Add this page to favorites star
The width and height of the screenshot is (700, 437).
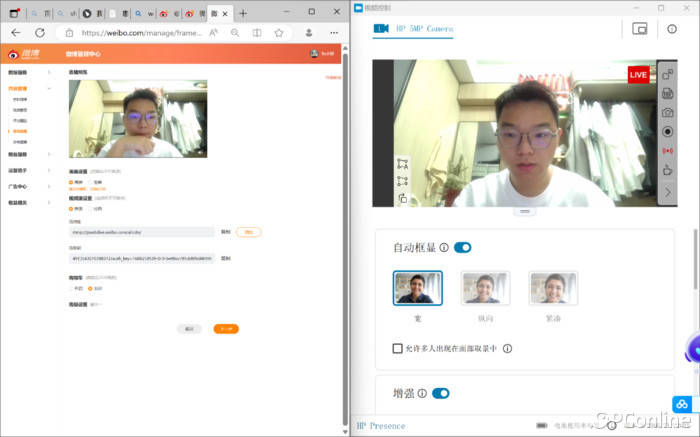pyautogui.click(x=279, y=33)
